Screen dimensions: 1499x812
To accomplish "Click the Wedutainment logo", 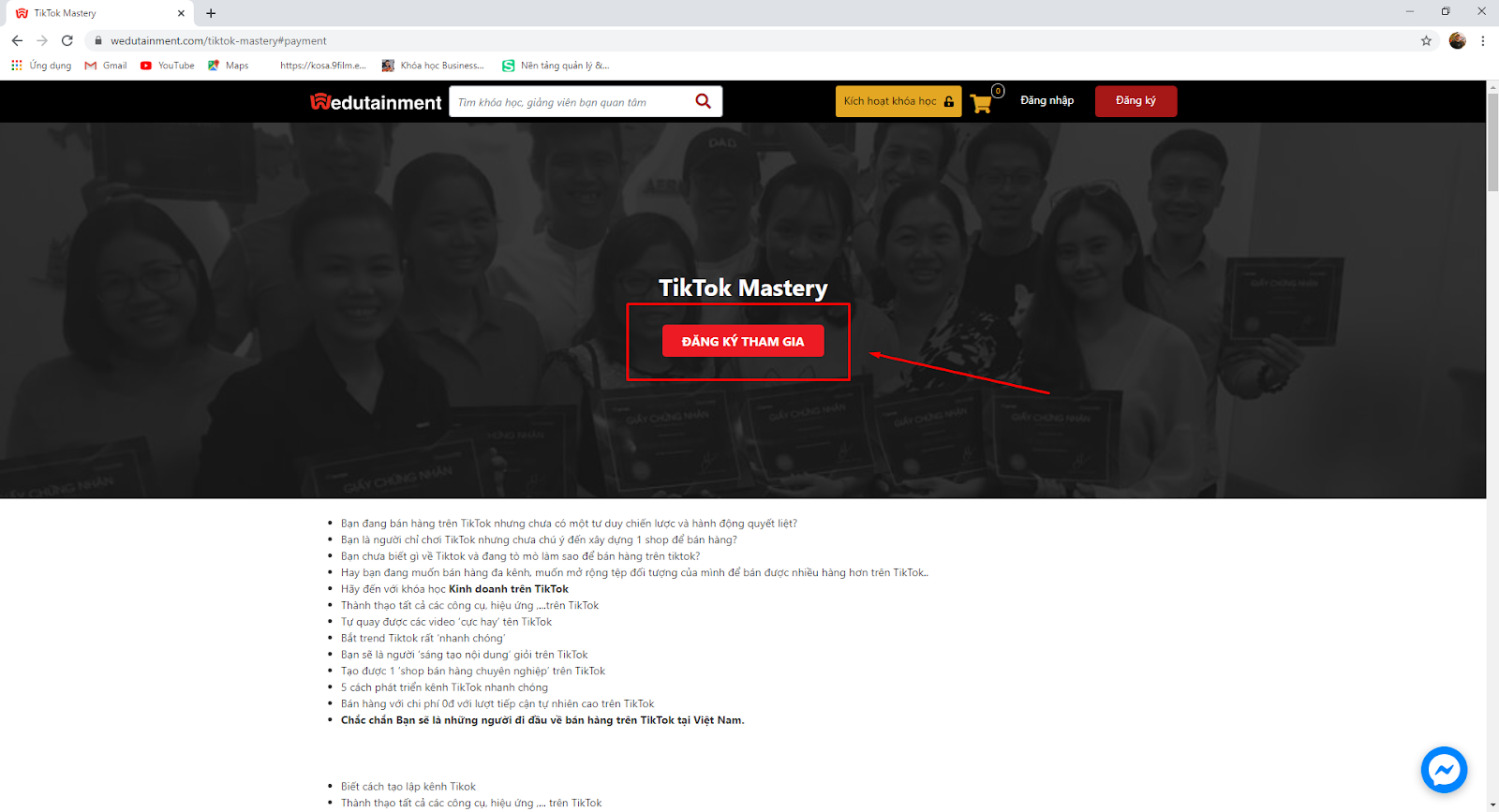I will [376, 102].
